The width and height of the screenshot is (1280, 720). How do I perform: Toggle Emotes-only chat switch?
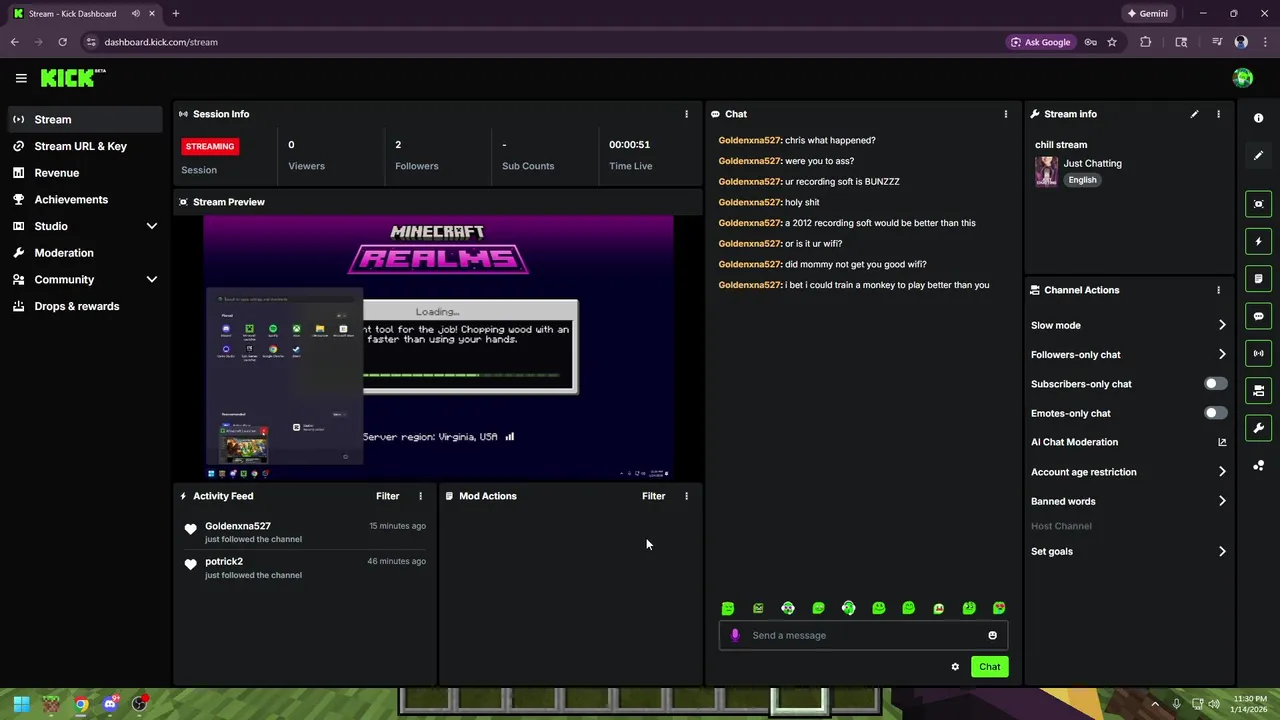(x=1215, y=413)
